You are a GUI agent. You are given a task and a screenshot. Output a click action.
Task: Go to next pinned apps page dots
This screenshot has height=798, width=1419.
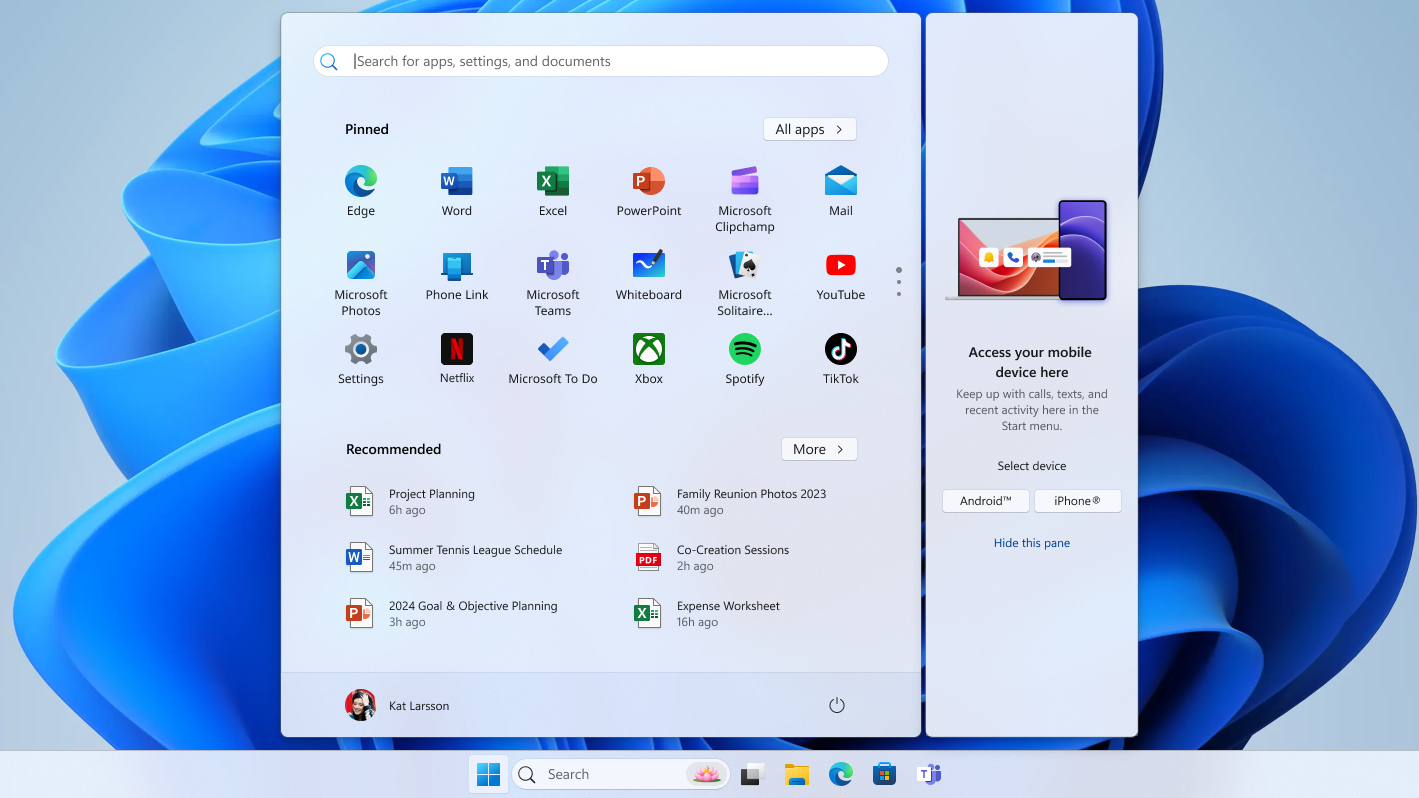(x=899, y=281)
